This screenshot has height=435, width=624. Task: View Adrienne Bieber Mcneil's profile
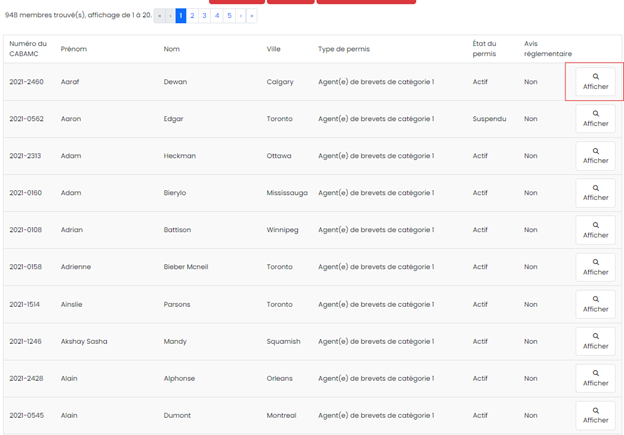point(595,267)
